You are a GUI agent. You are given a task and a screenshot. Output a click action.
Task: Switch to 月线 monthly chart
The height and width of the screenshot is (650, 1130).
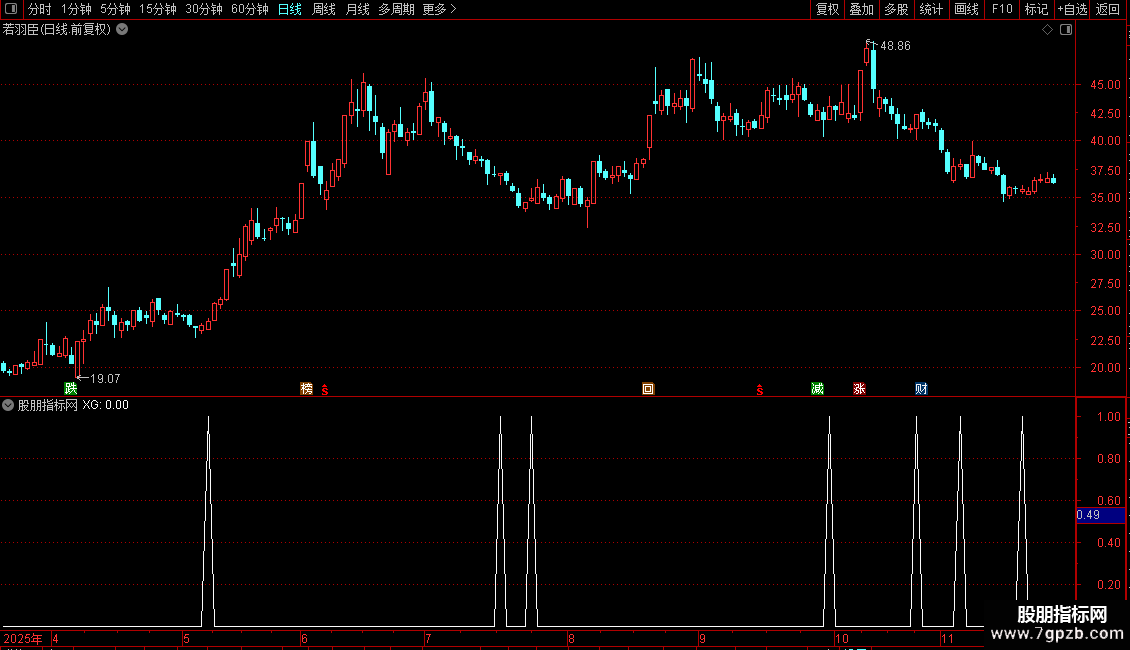click(357, 9)
